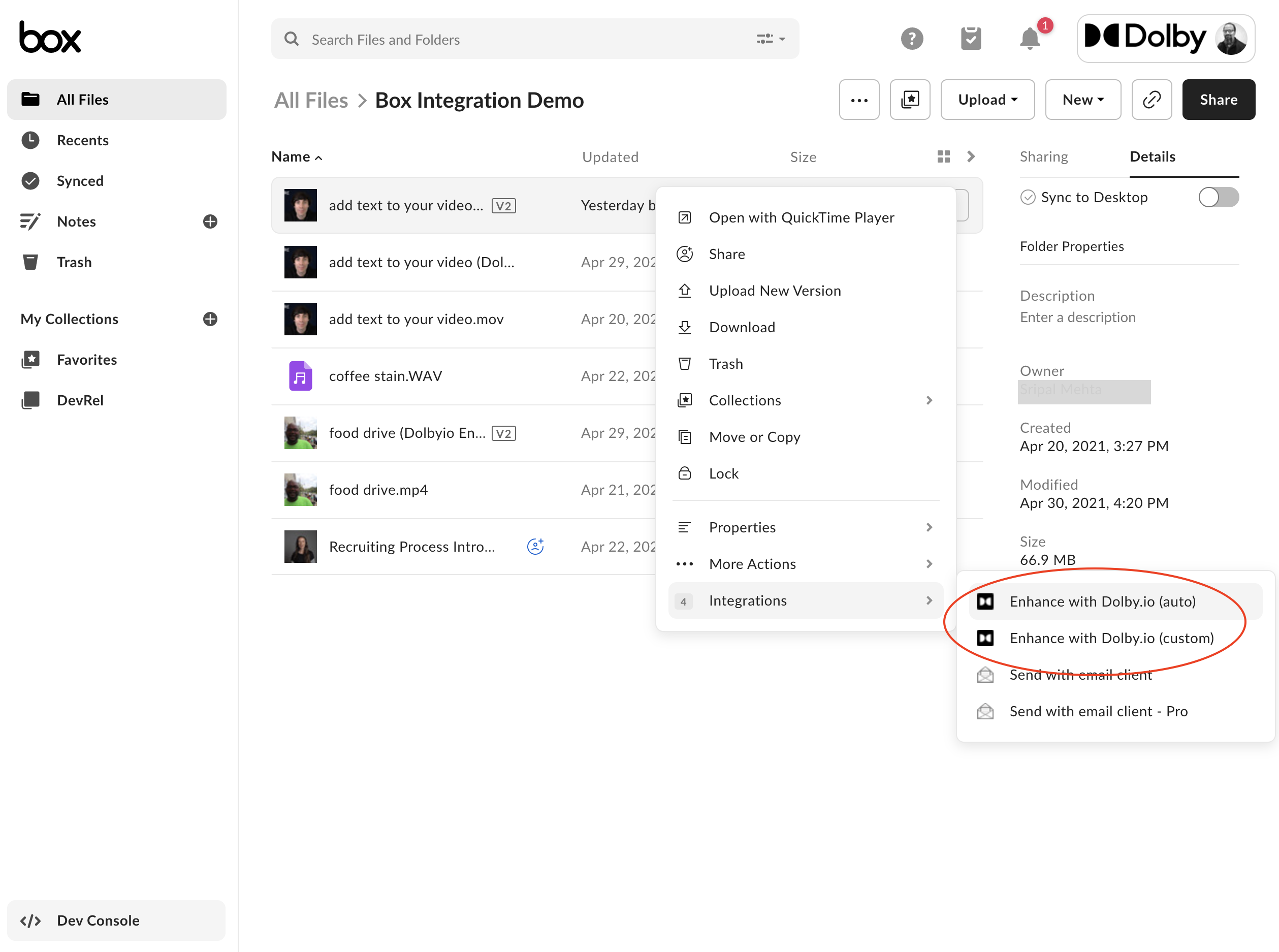Select Enhance with Dolby.io (auto)

1115,601
